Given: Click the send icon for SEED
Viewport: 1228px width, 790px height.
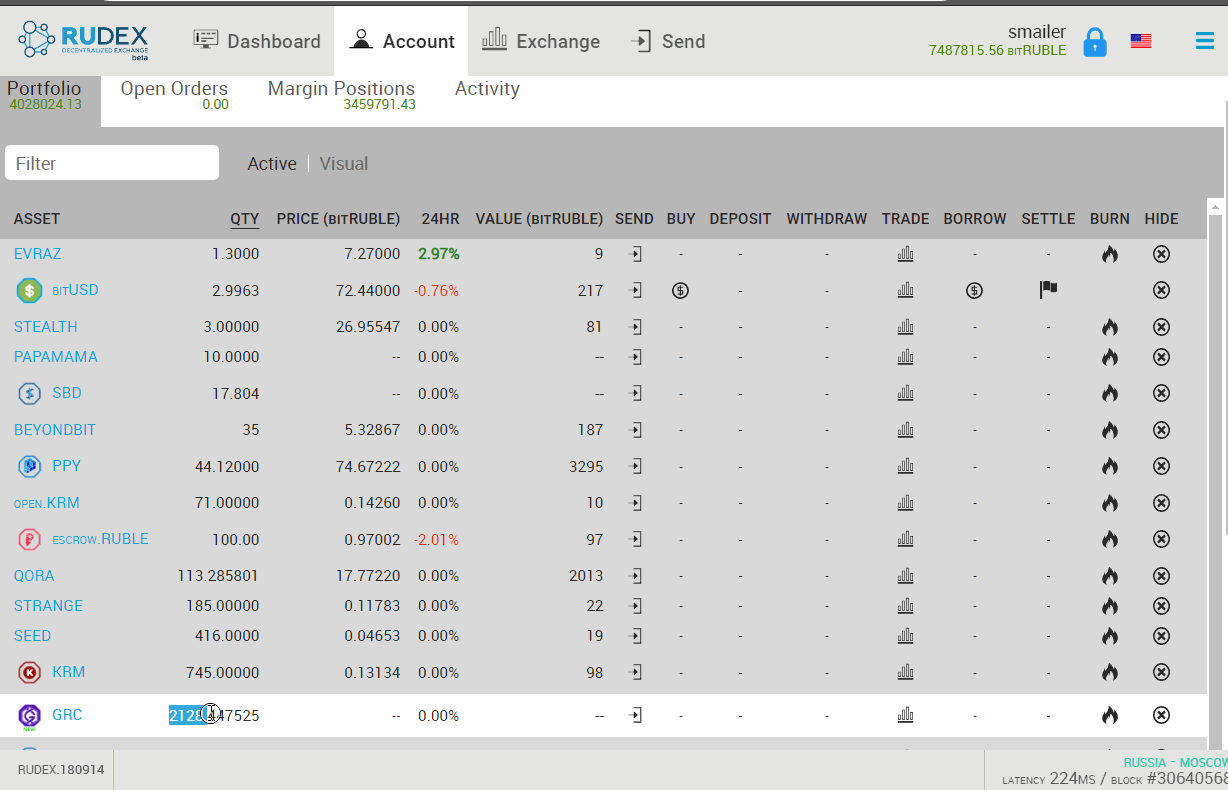Looking at the screenshot, I should pos(634,636).
